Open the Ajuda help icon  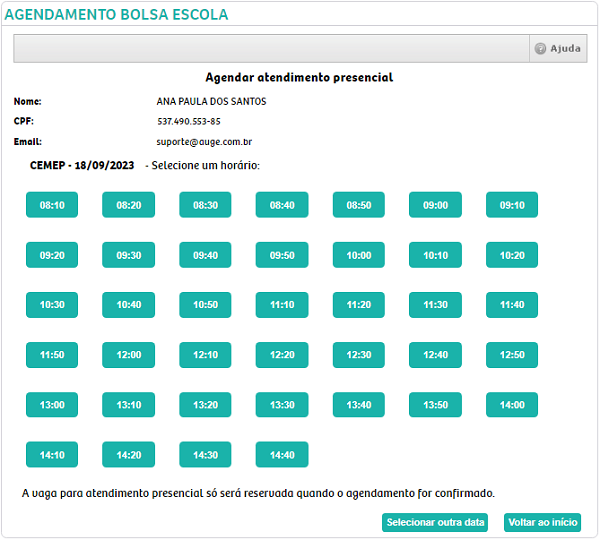[541, 49]
